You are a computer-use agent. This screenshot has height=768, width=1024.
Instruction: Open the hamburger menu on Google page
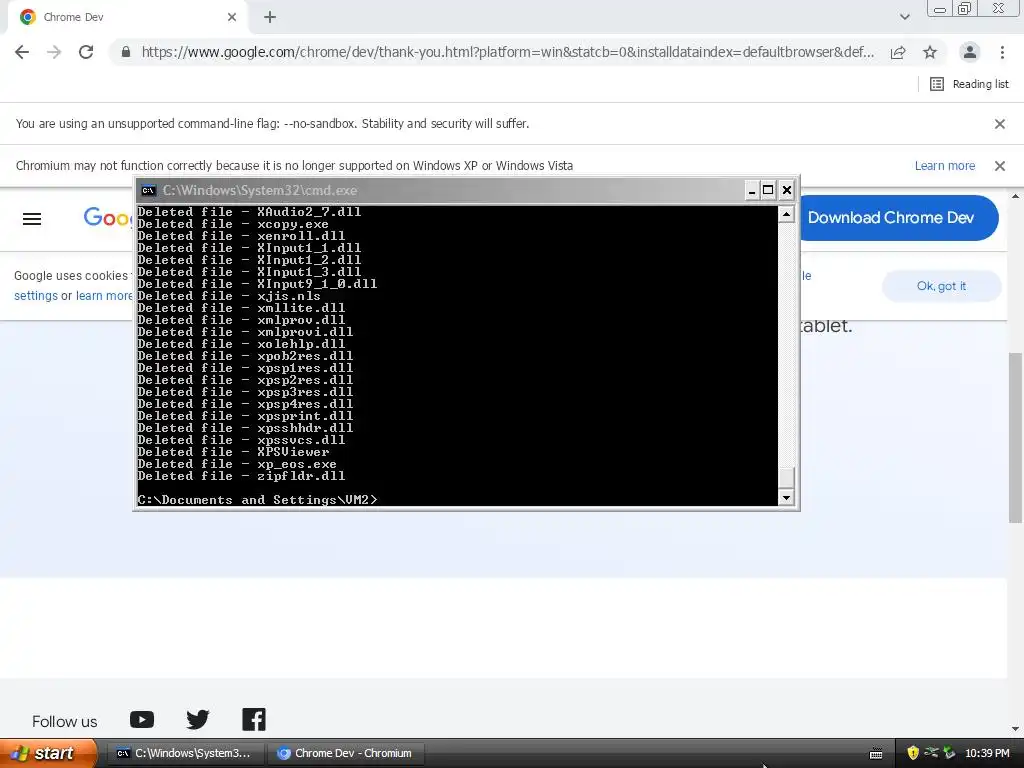[x=32, y=219]
